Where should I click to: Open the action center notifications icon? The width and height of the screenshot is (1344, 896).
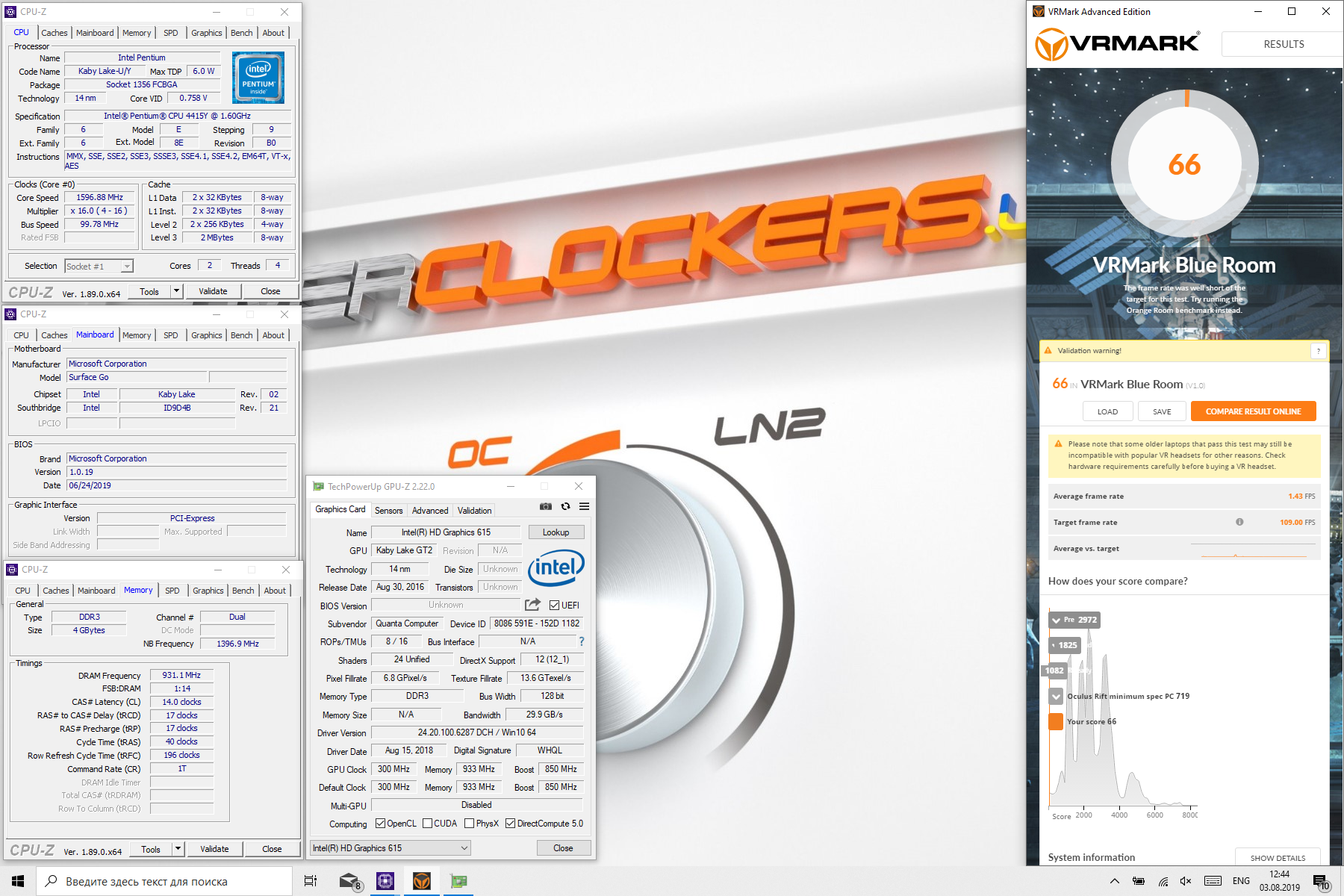click(1321, 882)
